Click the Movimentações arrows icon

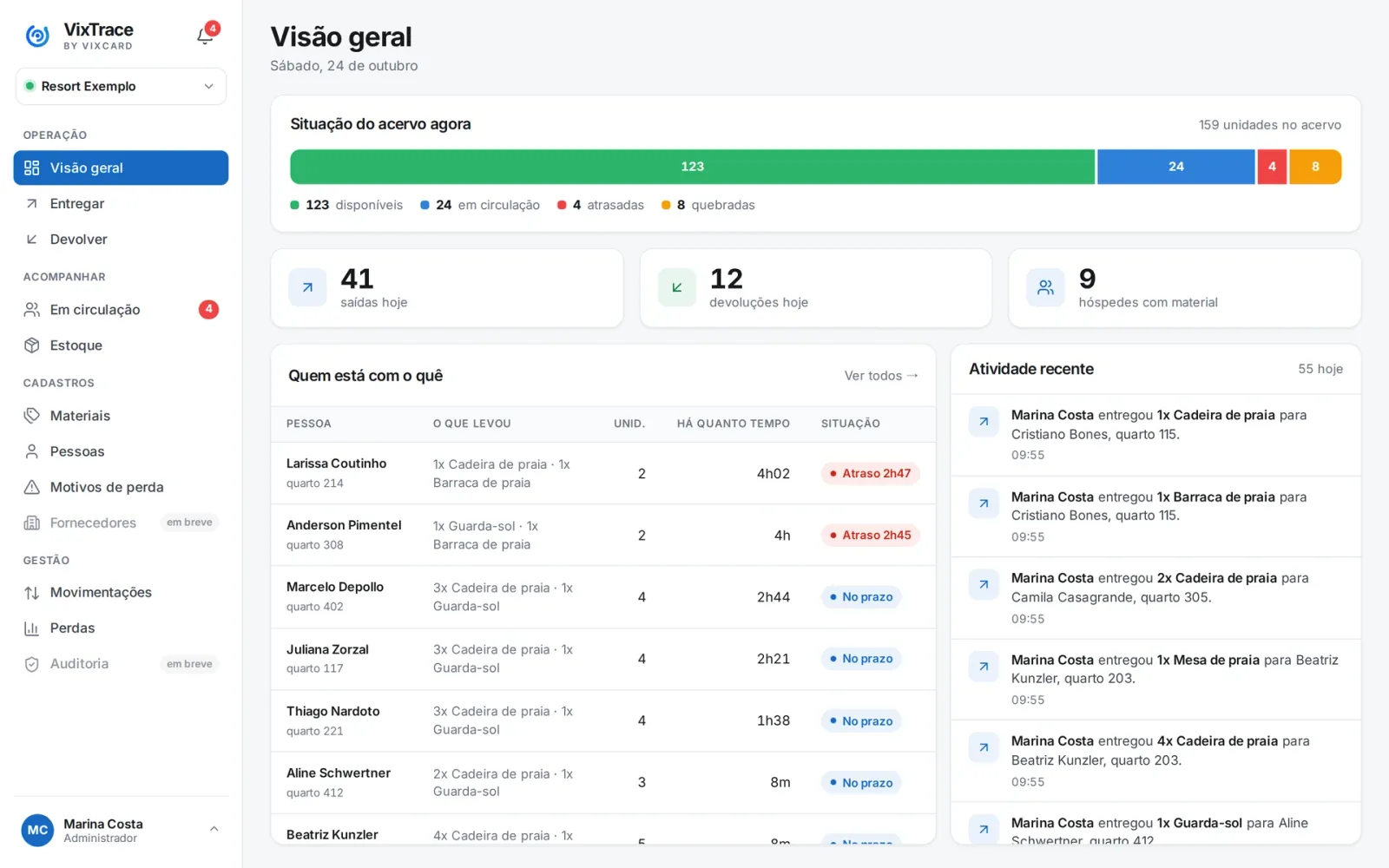click(x=32, y=593)
